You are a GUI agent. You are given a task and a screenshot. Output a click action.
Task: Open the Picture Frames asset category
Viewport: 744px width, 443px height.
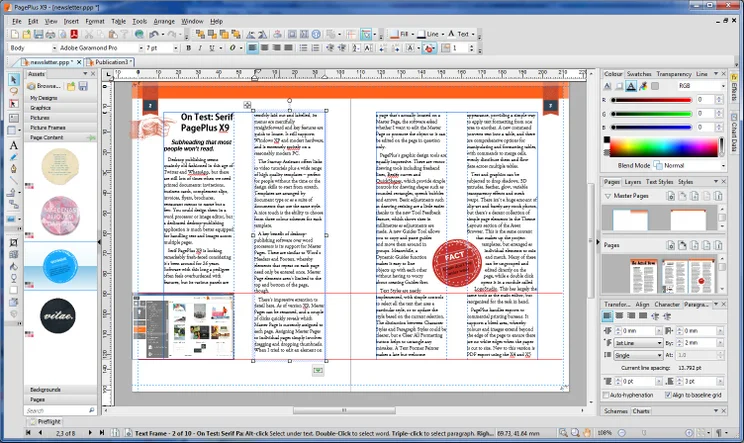[60, 128]
